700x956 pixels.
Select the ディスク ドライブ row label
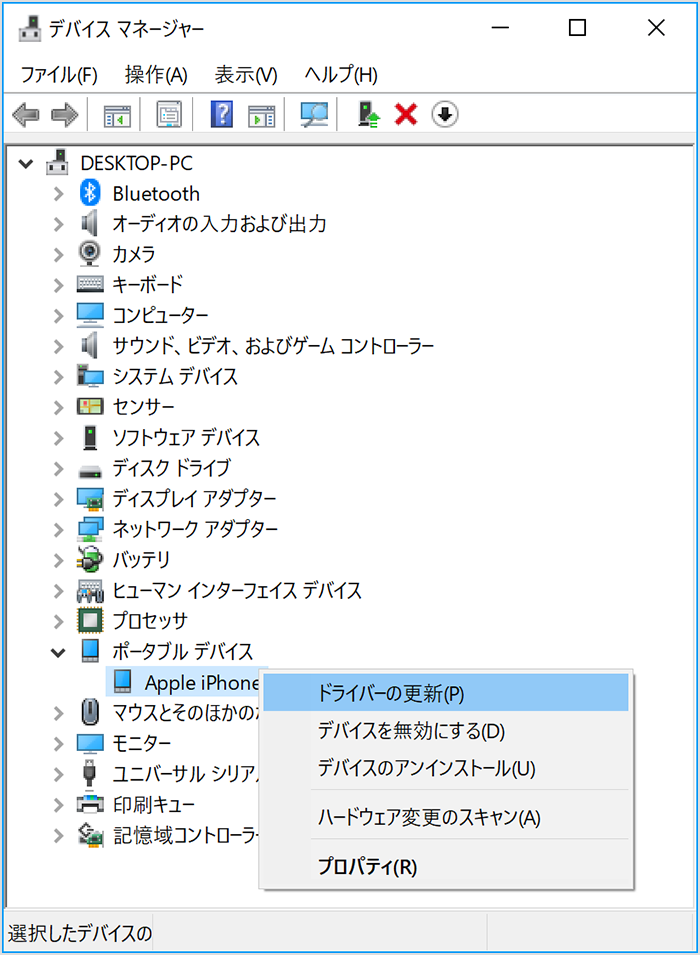click(171, 468)
